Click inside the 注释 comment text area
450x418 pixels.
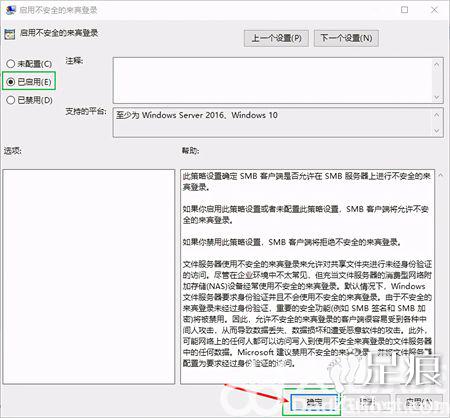pos(273,80)
